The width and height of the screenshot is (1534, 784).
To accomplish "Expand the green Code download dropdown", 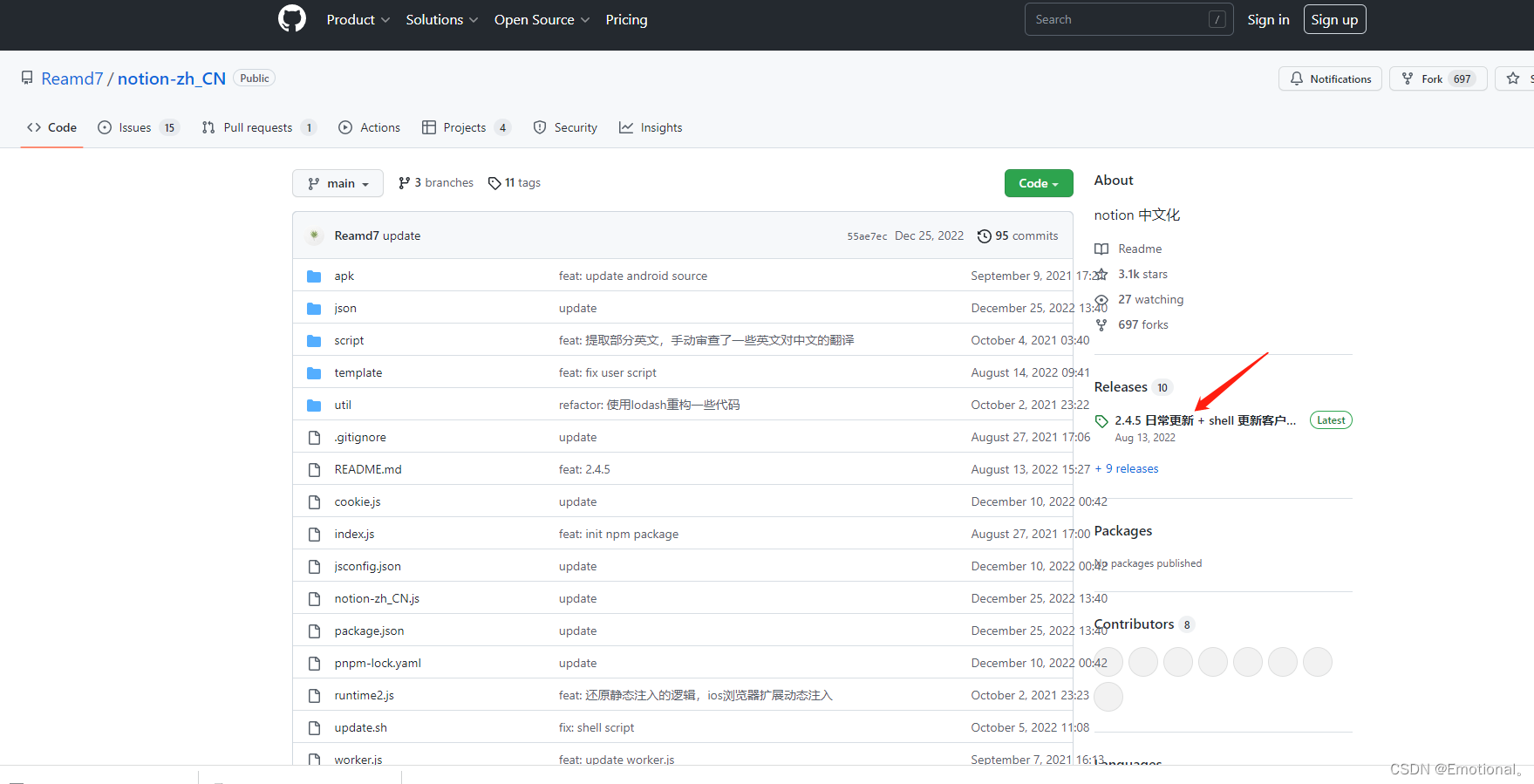I will [x=1039, y=183].
